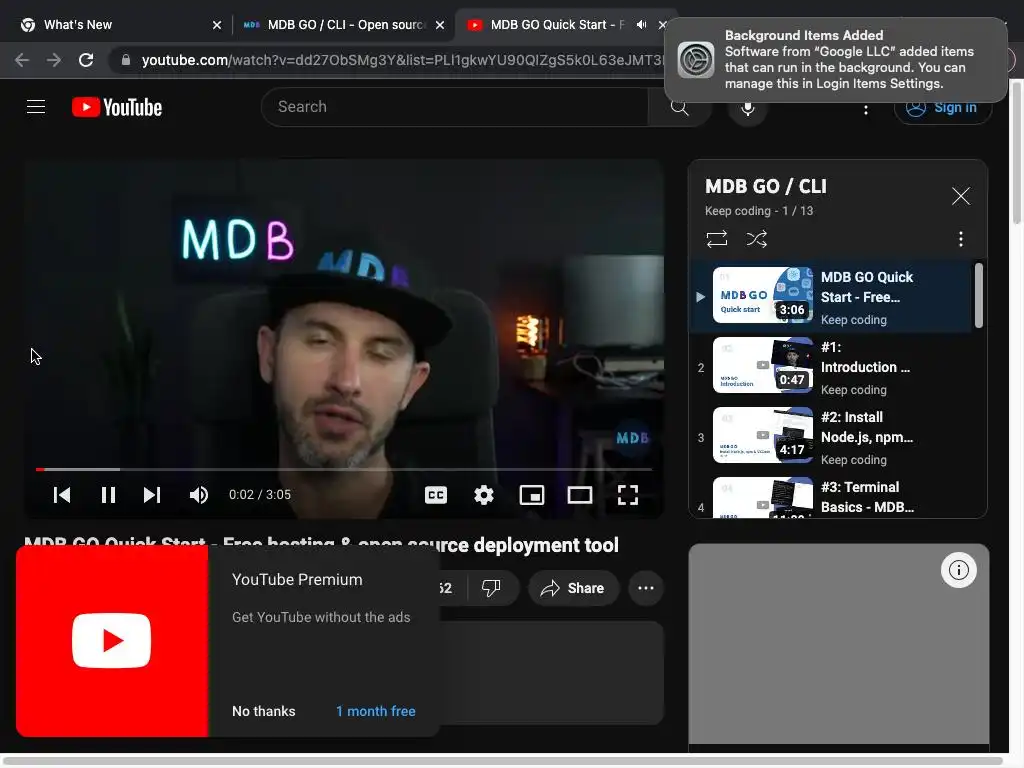Image resolution: width=1024 pixels, height=768 pixels.
Task: Go forward in browser history
Action: click(x=54, y=60)
